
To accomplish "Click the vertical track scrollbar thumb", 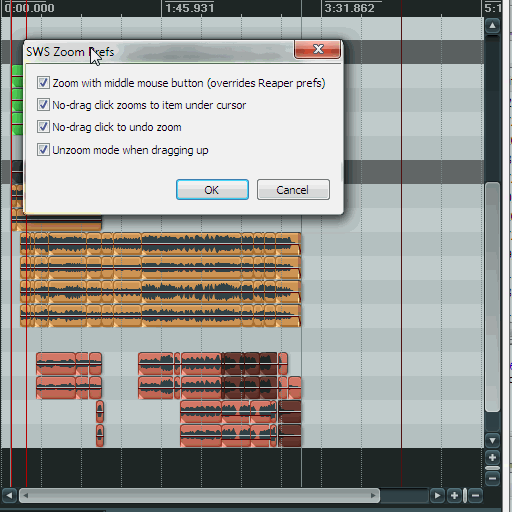I will tap(492, 297).
